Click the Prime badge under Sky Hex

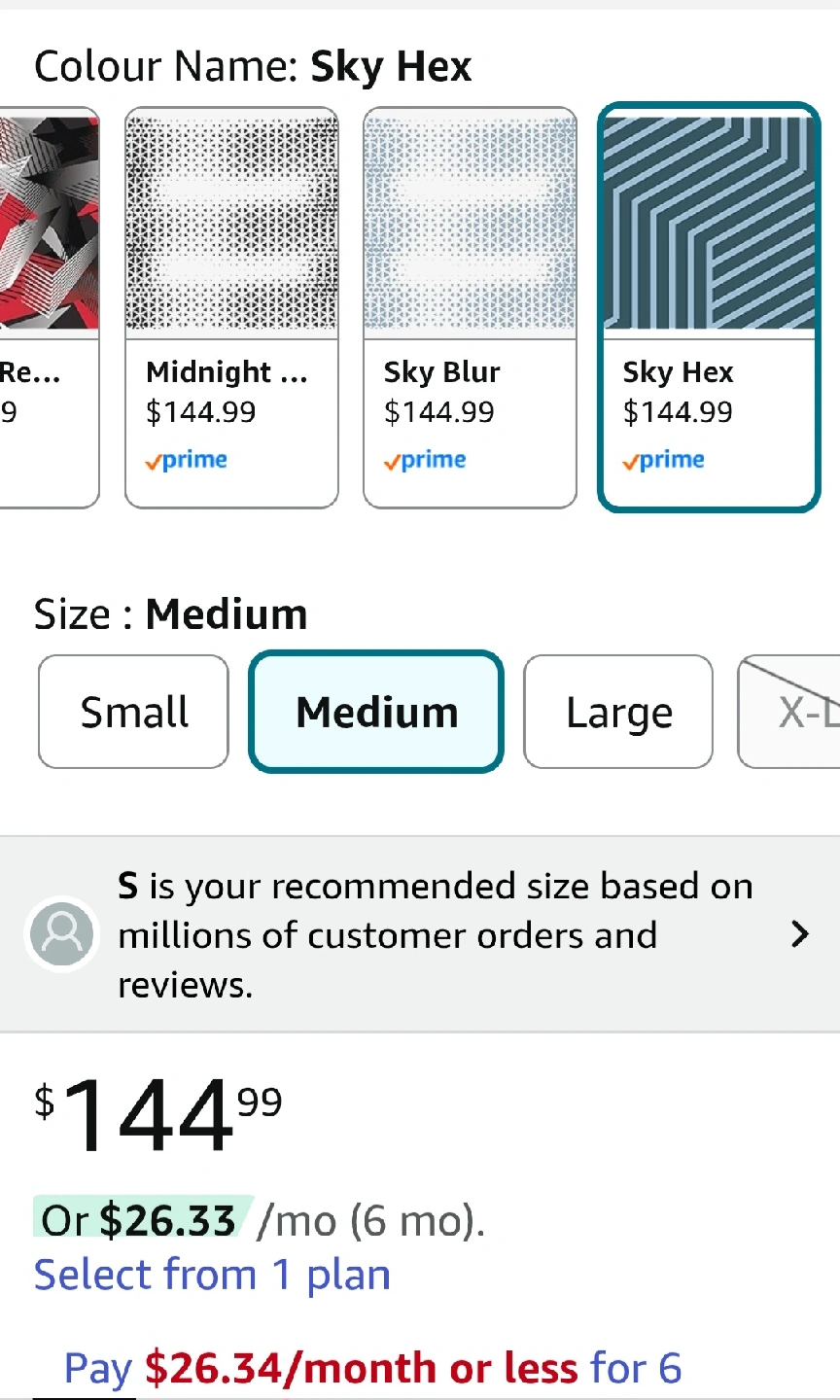(x=664, y=460)
